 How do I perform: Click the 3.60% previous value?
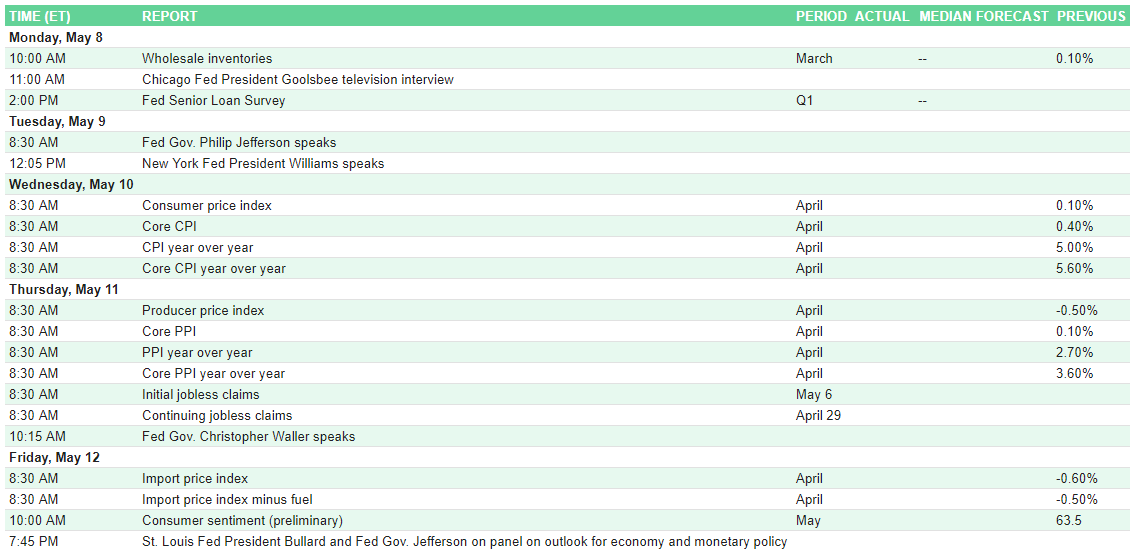pos(1074,374)
